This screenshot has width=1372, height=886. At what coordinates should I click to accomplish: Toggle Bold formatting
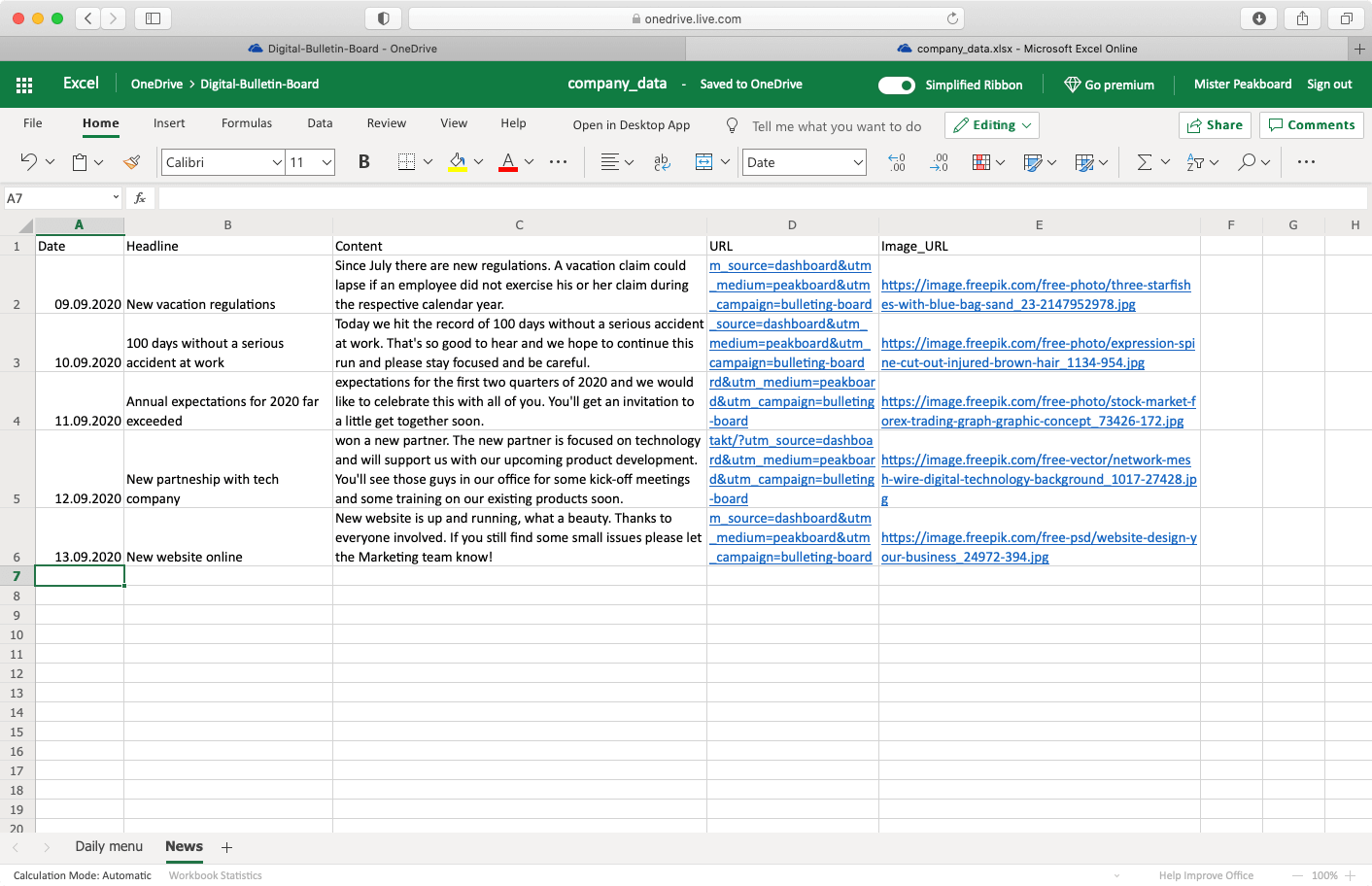point(364,162)
